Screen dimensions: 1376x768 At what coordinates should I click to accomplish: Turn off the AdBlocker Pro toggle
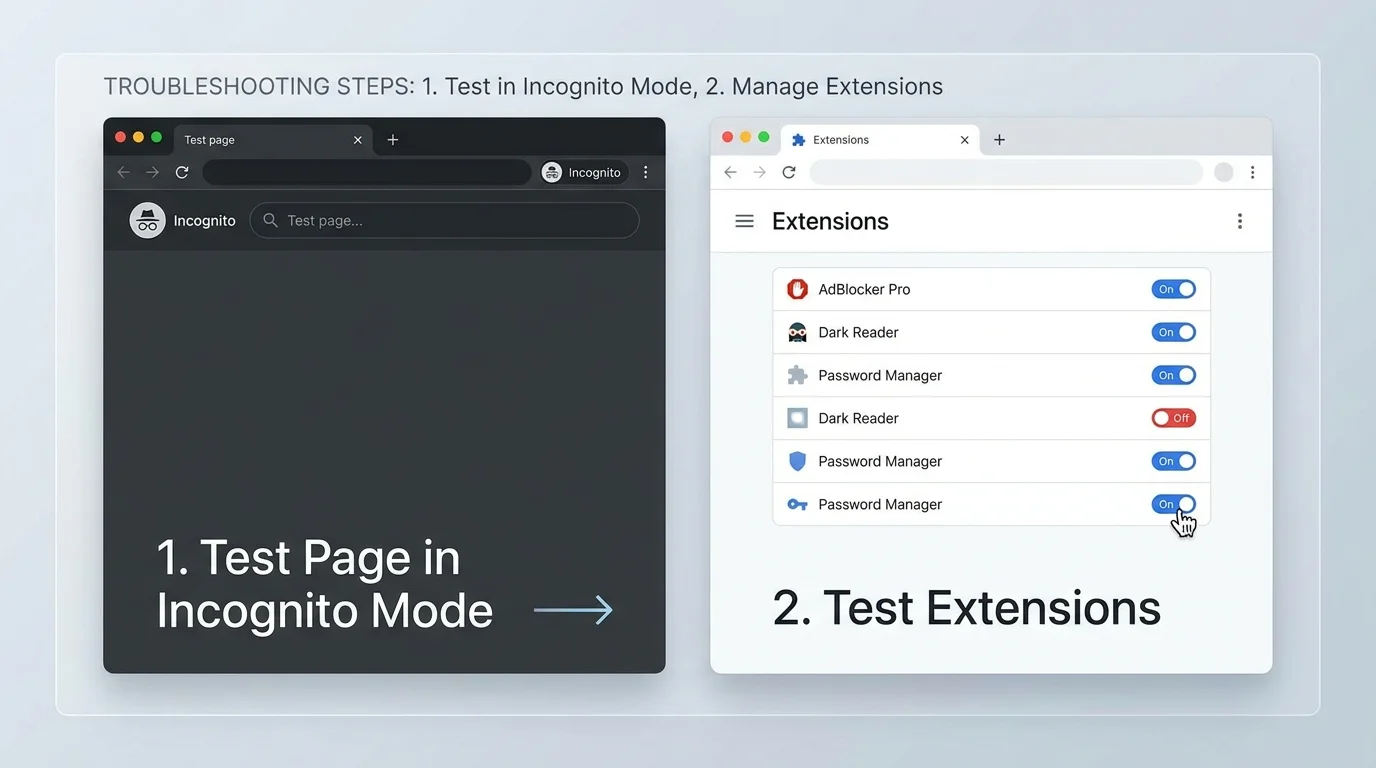1174,289
